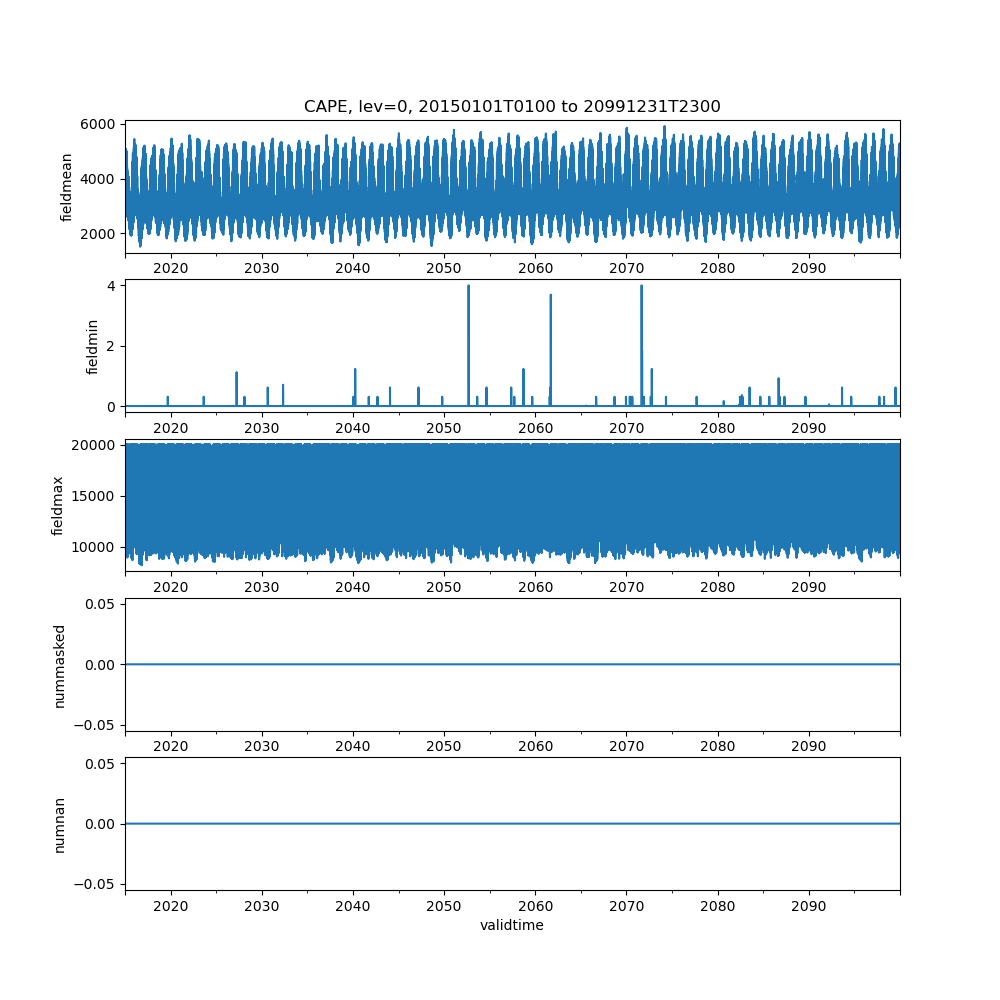Click the nummasked y-axis label
This screenshot has width=1000, height=1000.
59,665
